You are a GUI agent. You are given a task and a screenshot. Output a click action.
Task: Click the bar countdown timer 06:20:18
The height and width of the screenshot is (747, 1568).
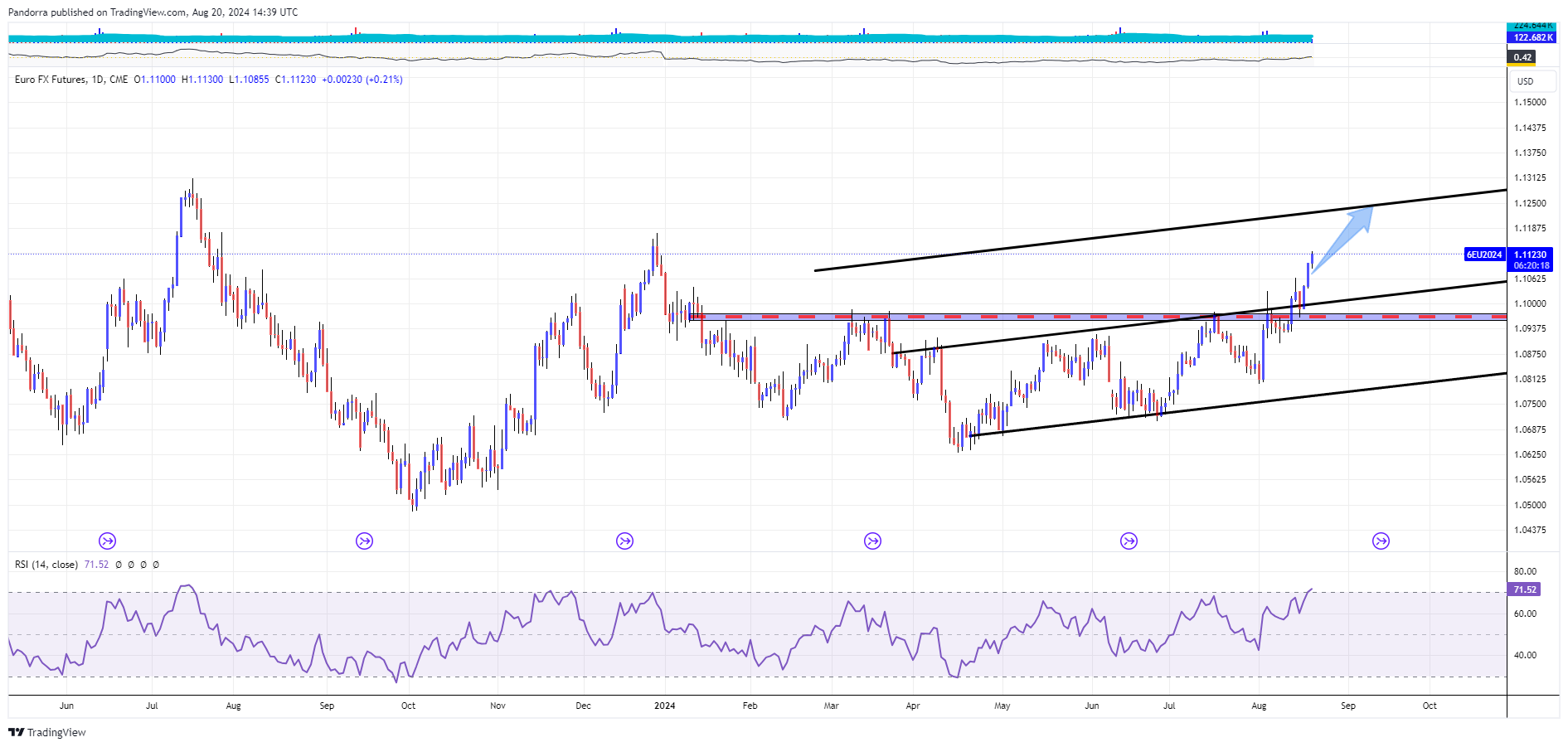coord(1530,266)
